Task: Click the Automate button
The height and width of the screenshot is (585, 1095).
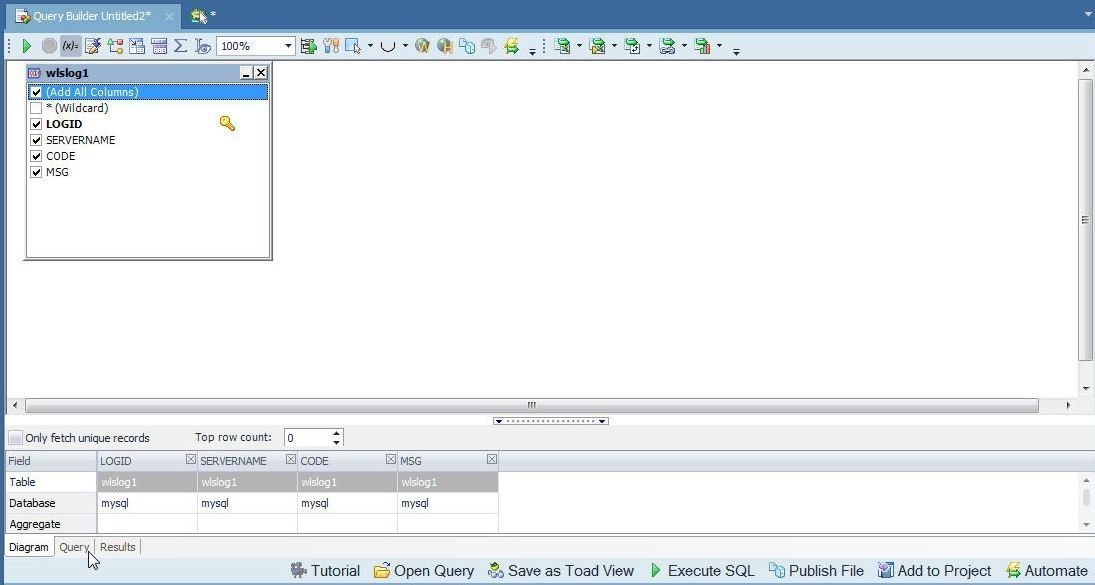Action: pyautogui.click(x=1047, y=570)
